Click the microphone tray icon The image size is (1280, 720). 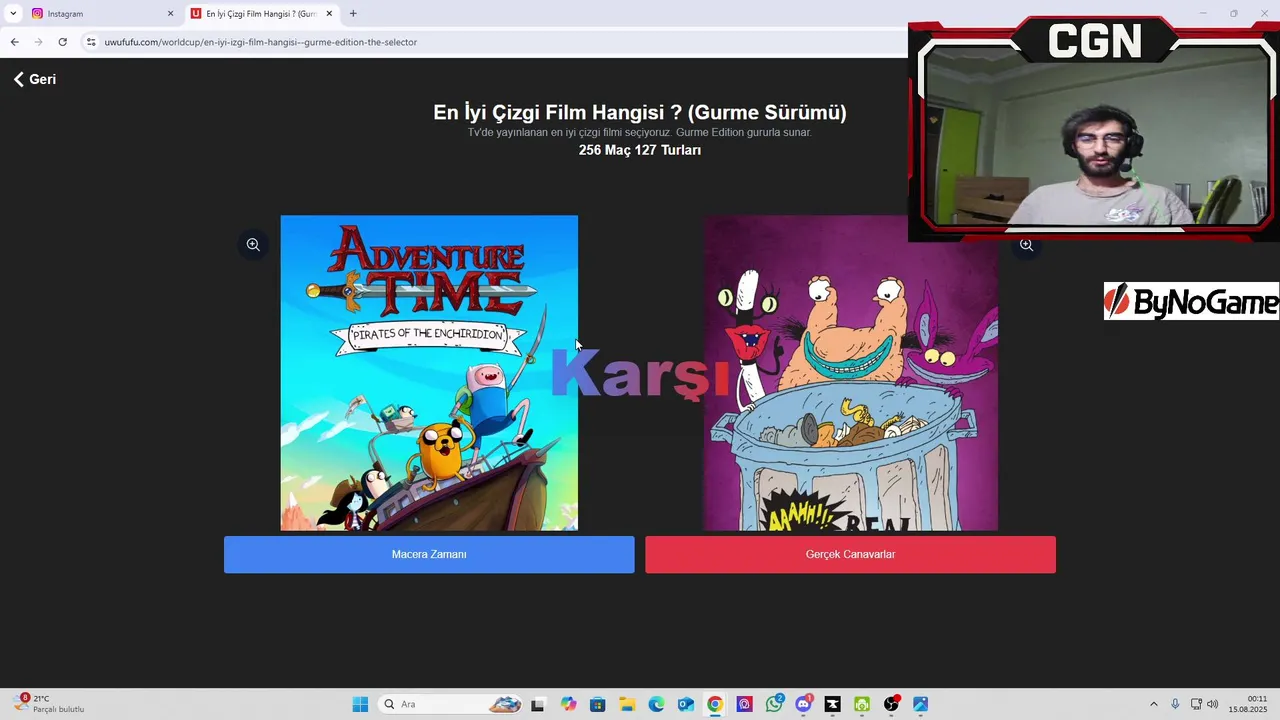point(1175,704)
